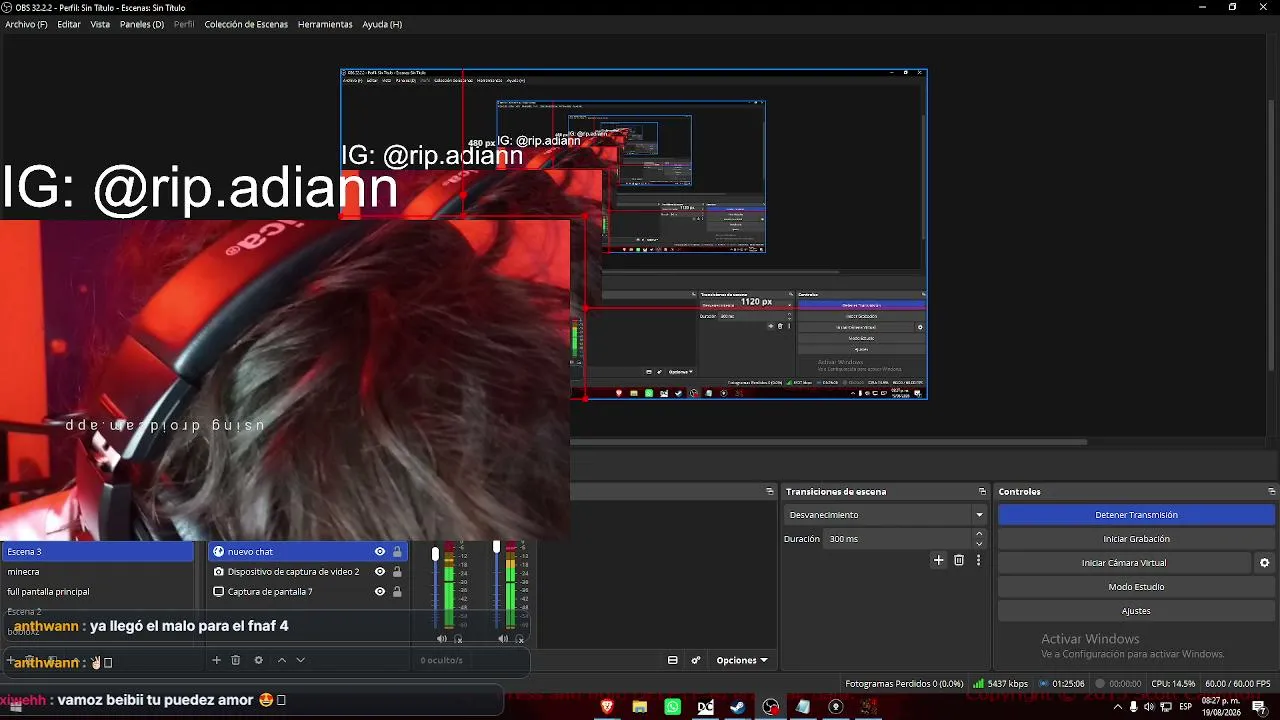This screenshot has width=1280, height=720.
Task: Select Dispositivo de captura de video 2 source
Action: tap(307, 572)
